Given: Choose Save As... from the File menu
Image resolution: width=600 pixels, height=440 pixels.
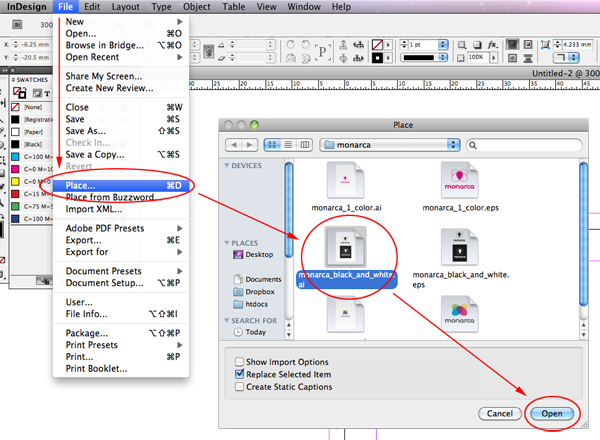Looking at the screenshot, I should click(x=122, y=131).
